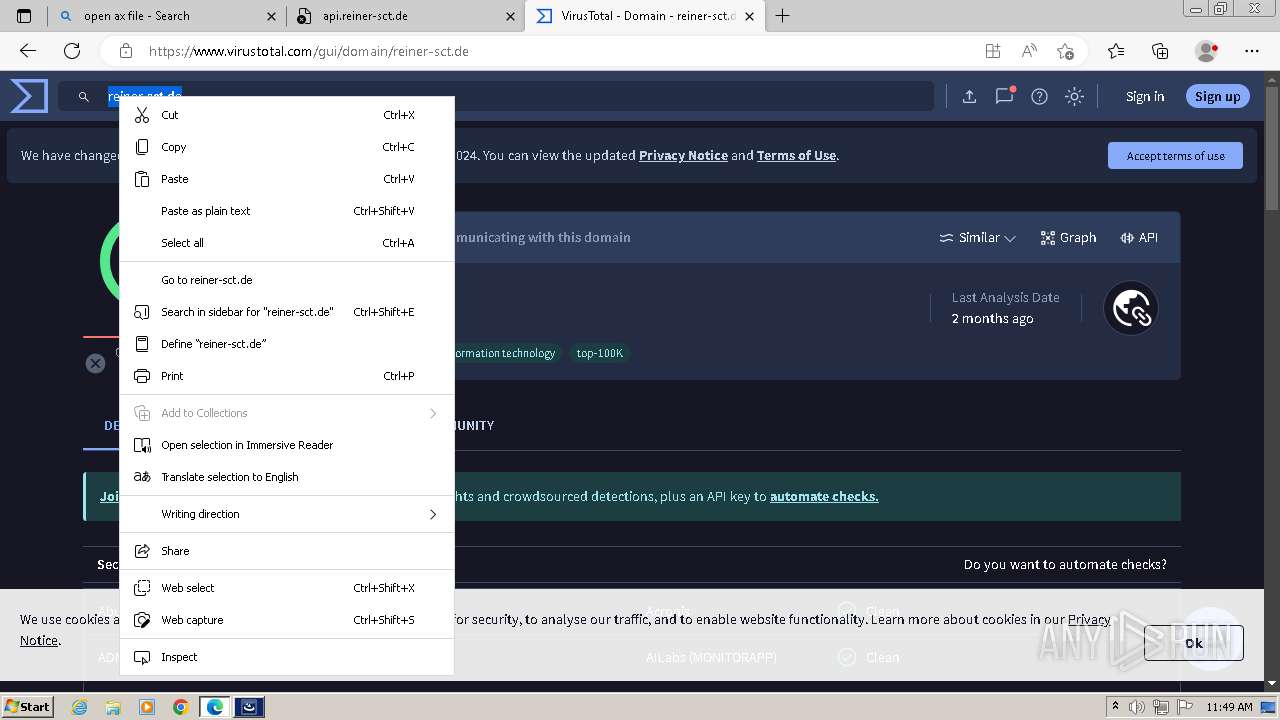Image resolution: width=1280 pixels, height=720 pixels.
Task: Accept cookies with the Ok button
Action: point(1194,643)
